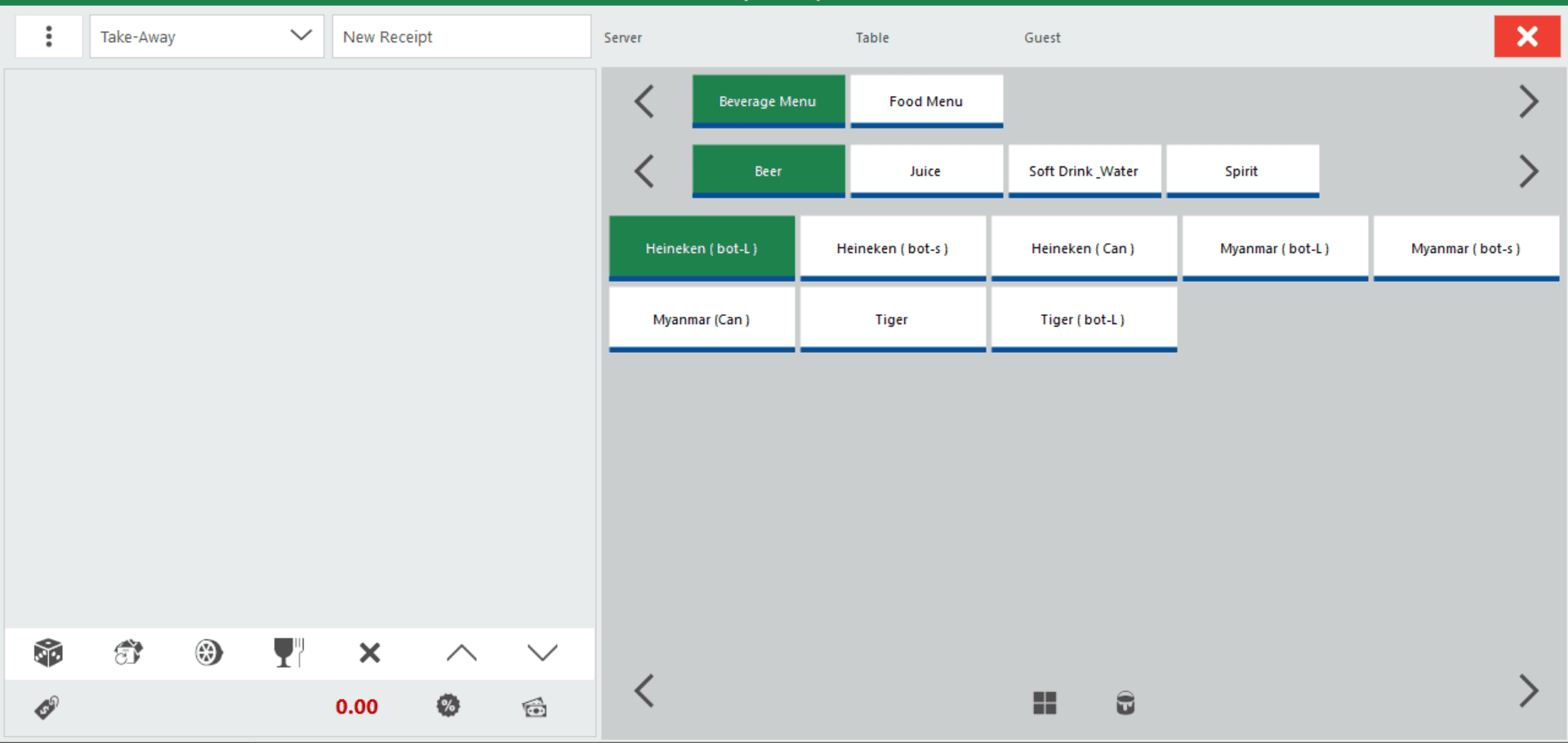Click the 0.00 order total
This screenshot has height=743, width=1568.
click(357, 707)
